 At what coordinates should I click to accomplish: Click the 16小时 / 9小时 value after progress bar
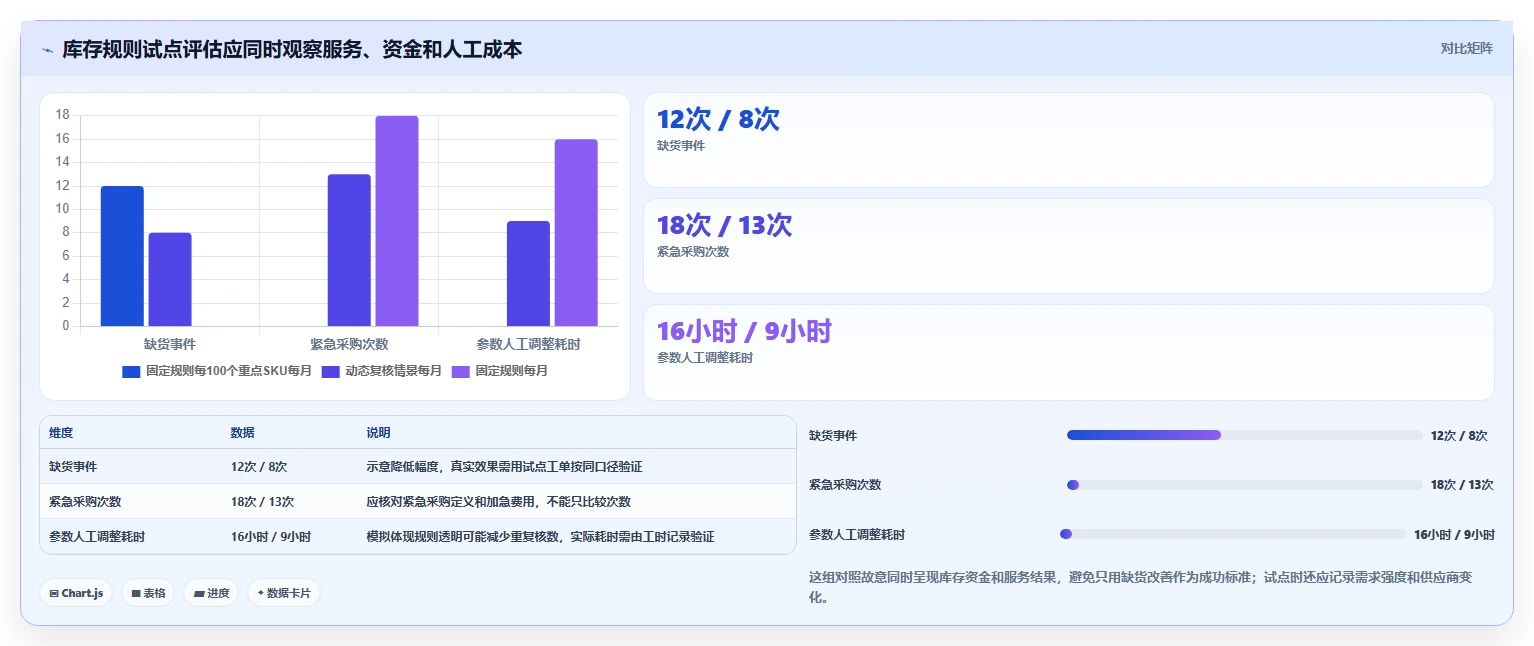click(x=1454, y=535)
